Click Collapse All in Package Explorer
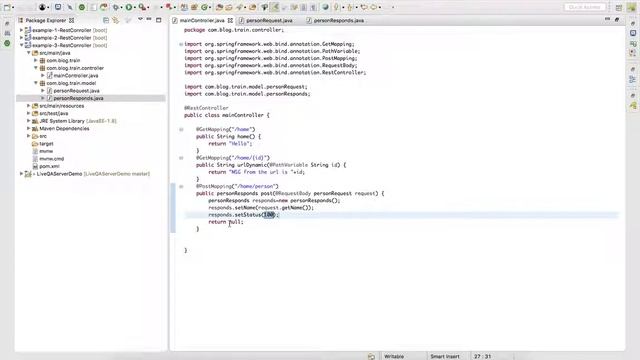Viewport: 640px width, 360px height. click(x=106, y=20)
